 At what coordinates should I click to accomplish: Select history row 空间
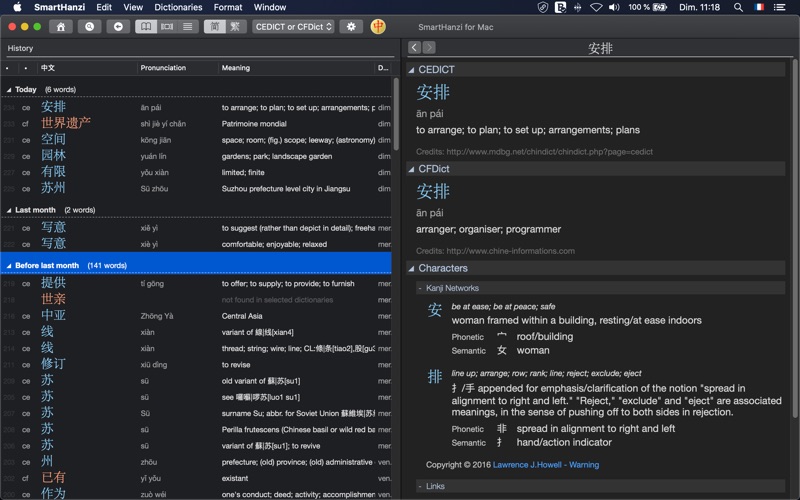(196, 140)
